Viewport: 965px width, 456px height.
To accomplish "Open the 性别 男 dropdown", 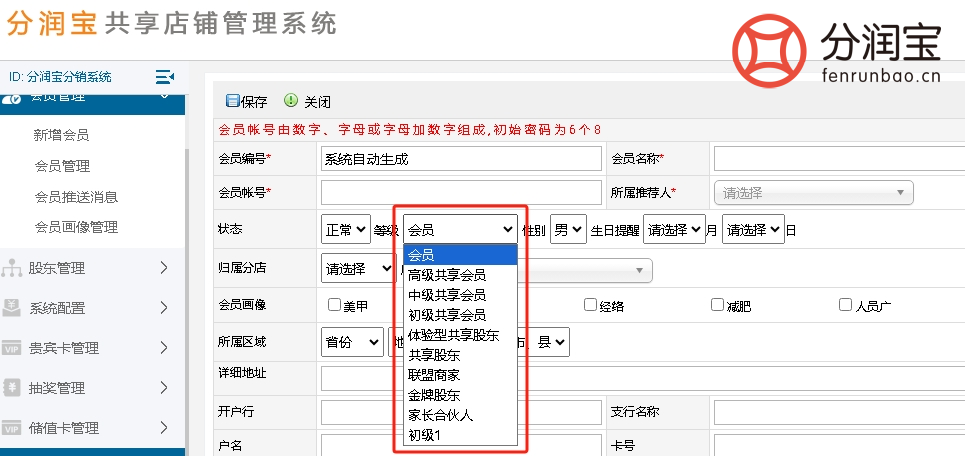I will [x=568, y=230].
